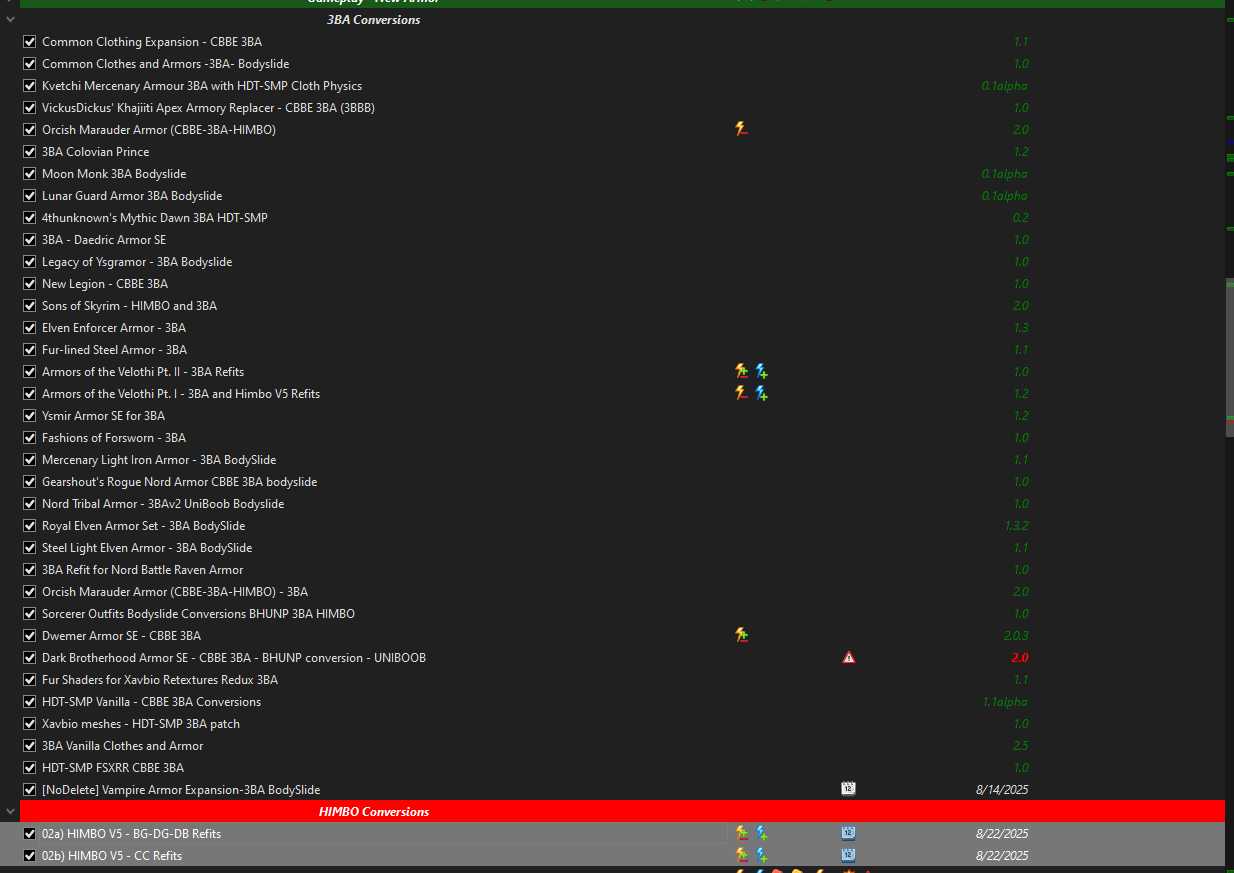Uncheck Legacy of Ysgramor - 3BA Bodyslide
This screenshot has width=1234, height=873.
pos(30,262)
